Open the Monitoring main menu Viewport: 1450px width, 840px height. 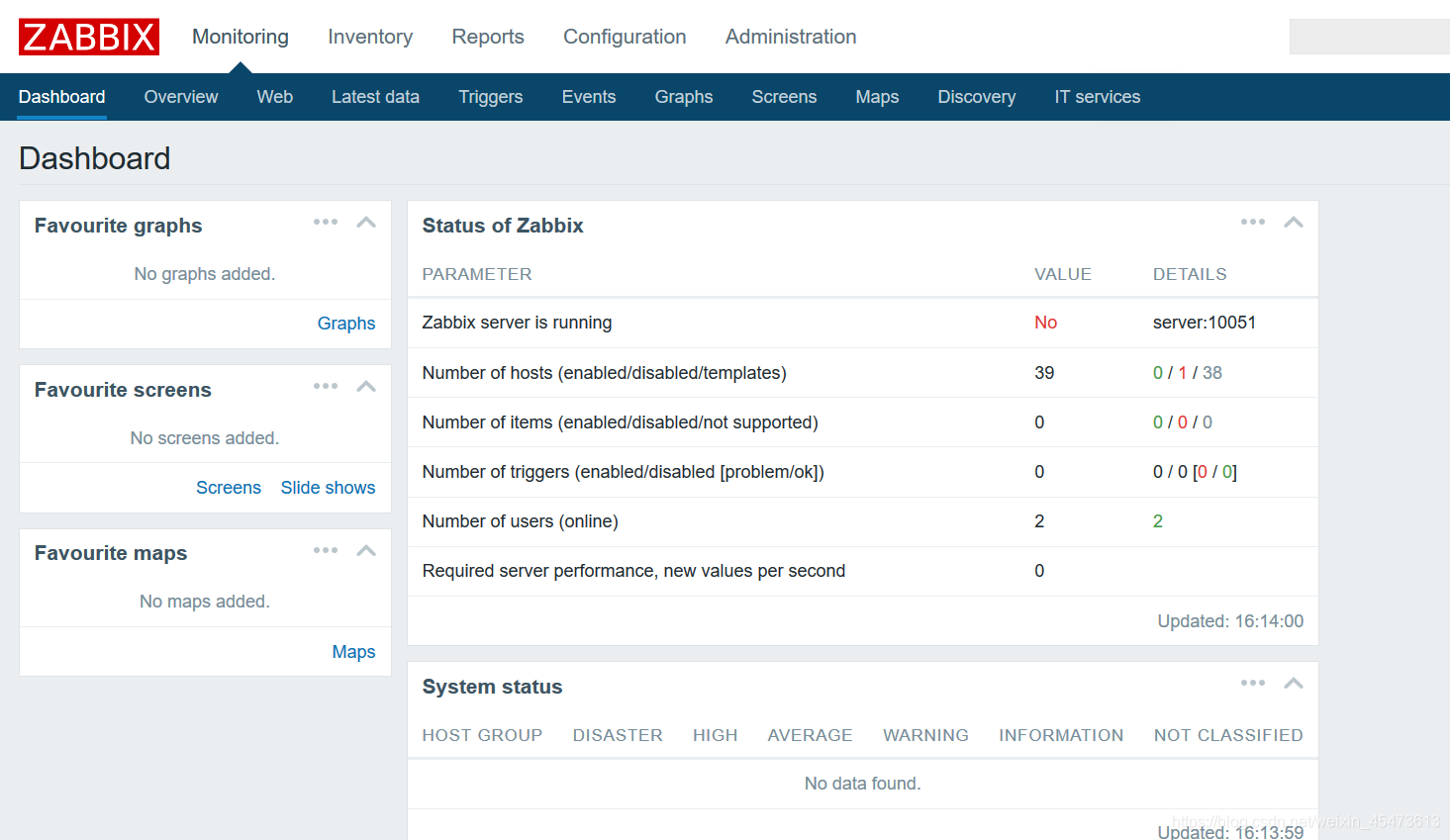(241, 37)
